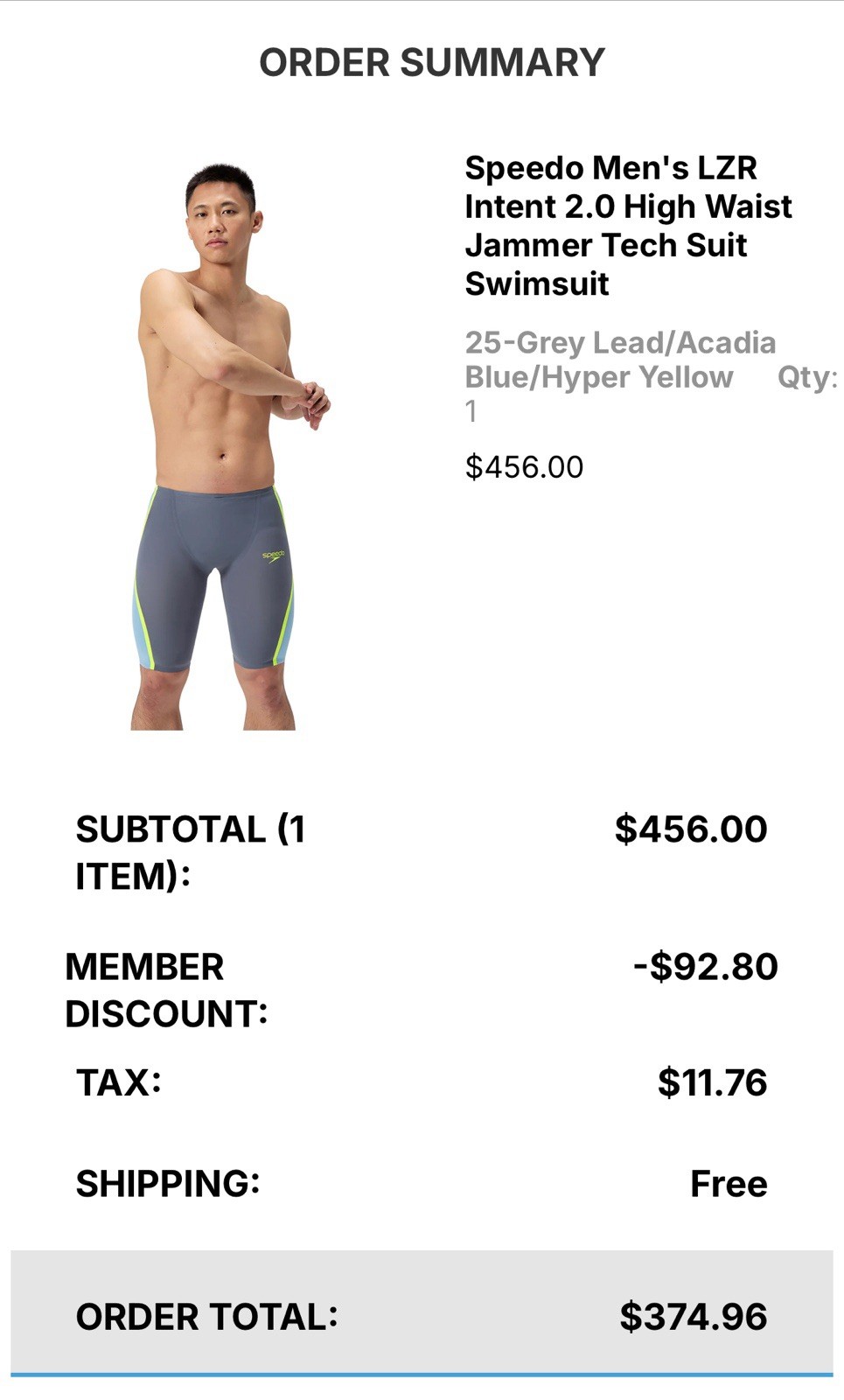Click the Free shipping value

[729, 1183]
